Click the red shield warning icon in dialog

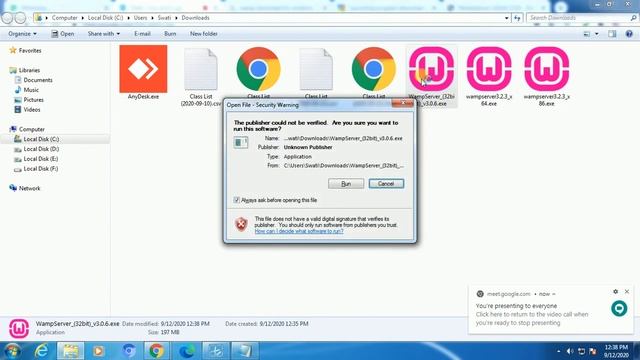241,224
